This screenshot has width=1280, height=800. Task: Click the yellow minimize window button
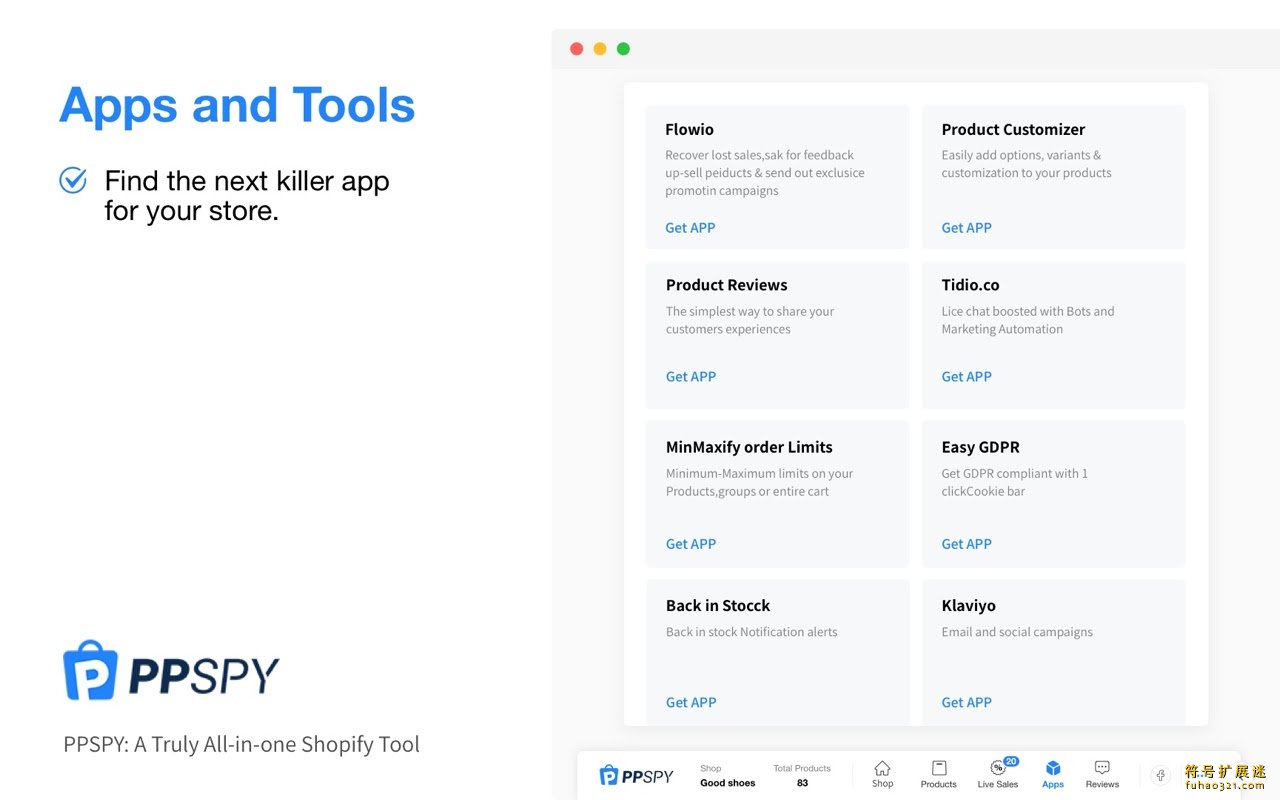pos(600,49)
